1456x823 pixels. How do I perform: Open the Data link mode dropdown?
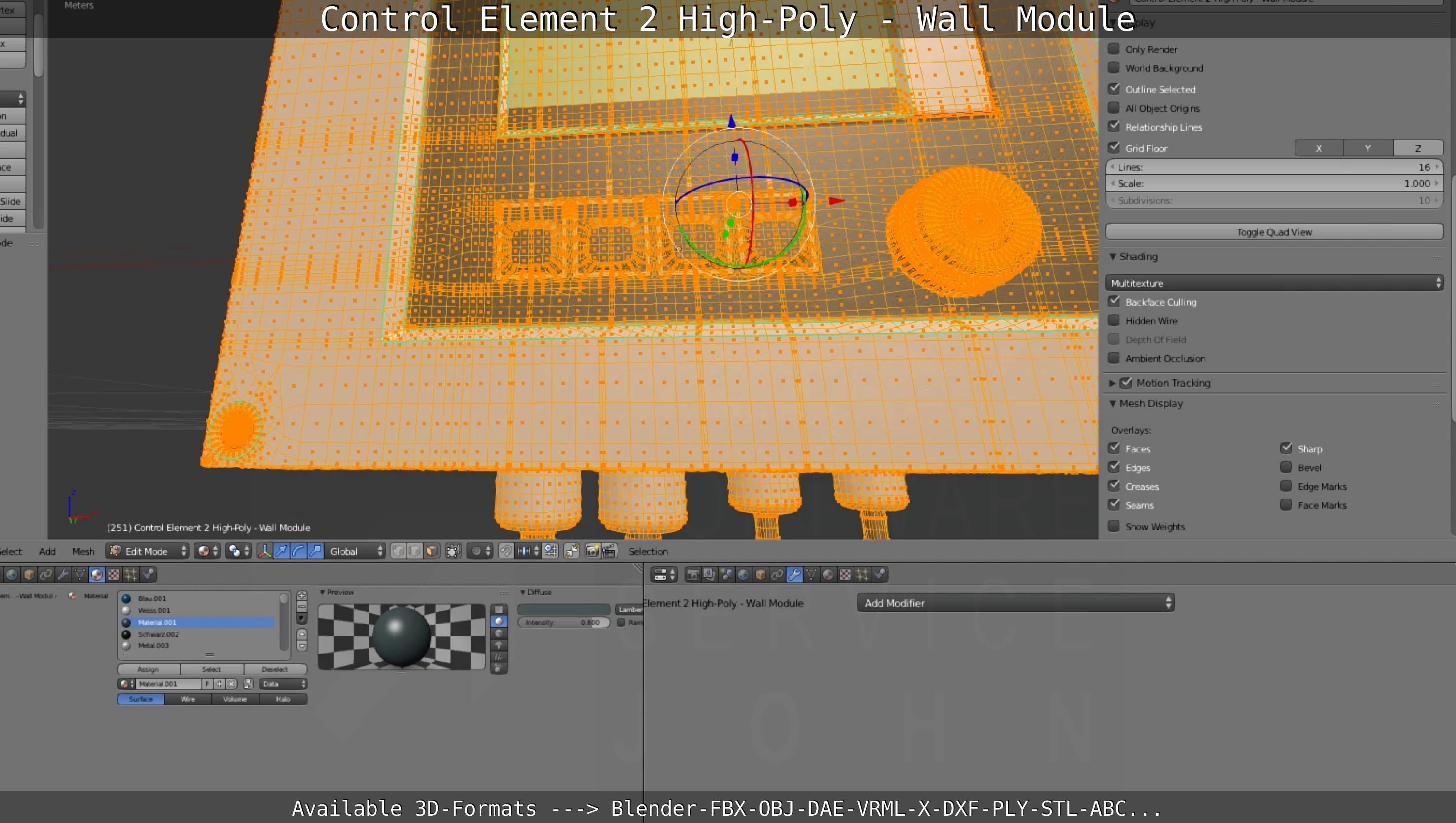pyautogui.click(x=283, y=684)
